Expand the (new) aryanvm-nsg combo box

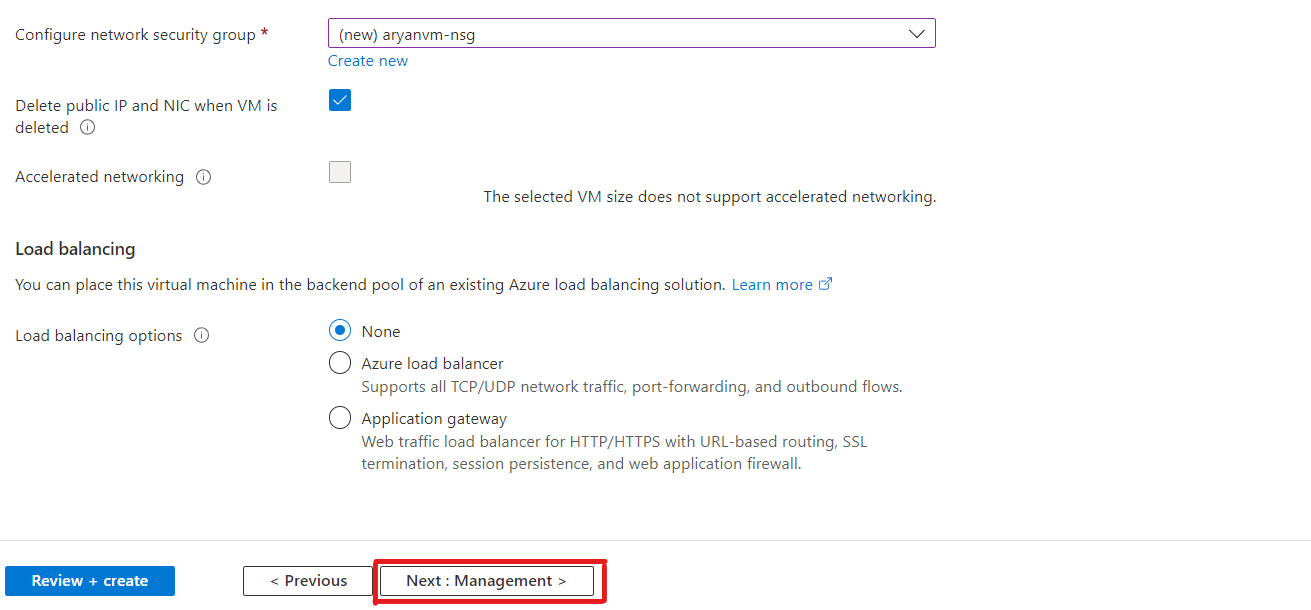coord(632,34)
